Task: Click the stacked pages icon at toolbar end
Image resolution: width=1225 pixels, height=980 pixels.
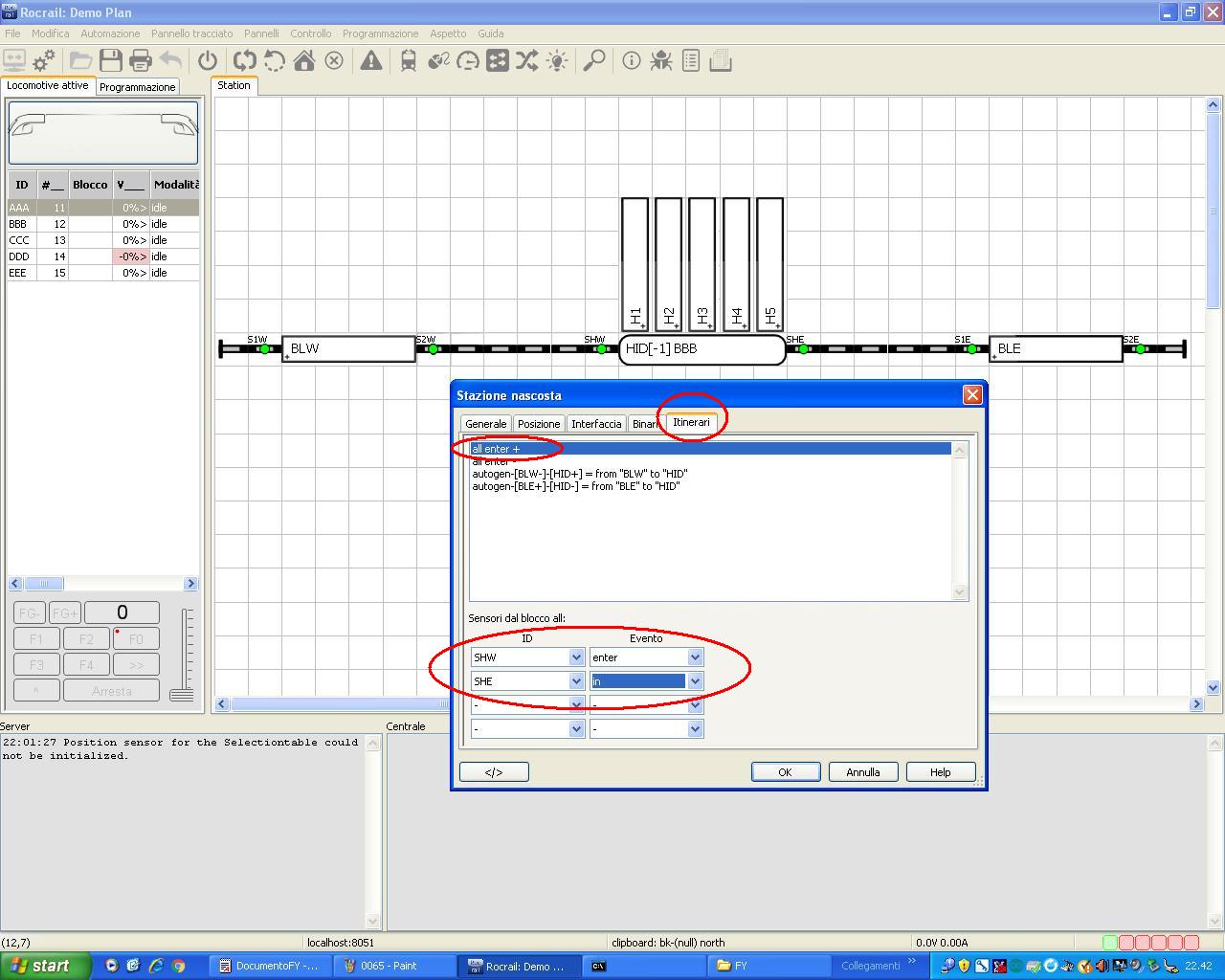Action: click(721, 61)
